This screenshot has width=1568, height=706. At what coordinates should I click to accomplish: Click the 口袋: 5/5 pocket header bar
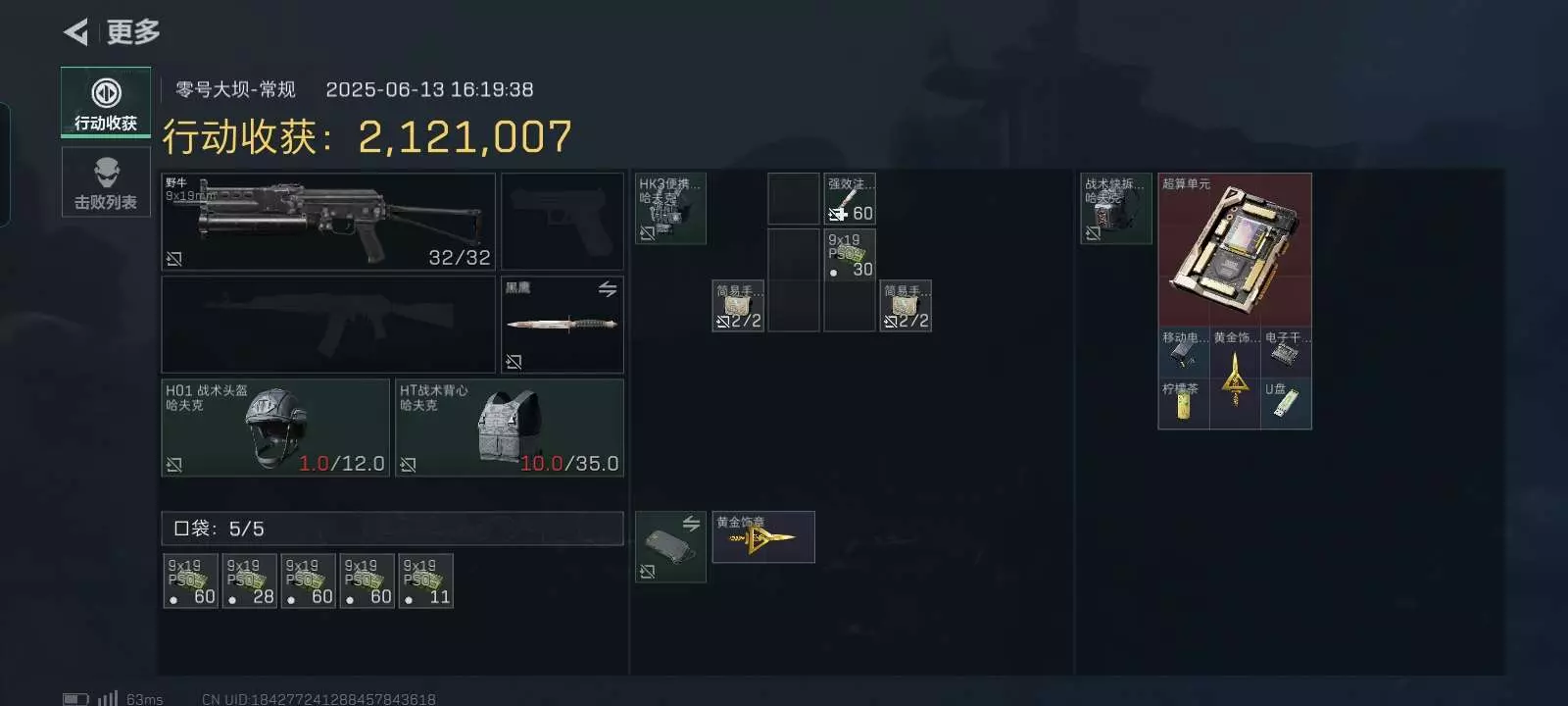(392, 529)
